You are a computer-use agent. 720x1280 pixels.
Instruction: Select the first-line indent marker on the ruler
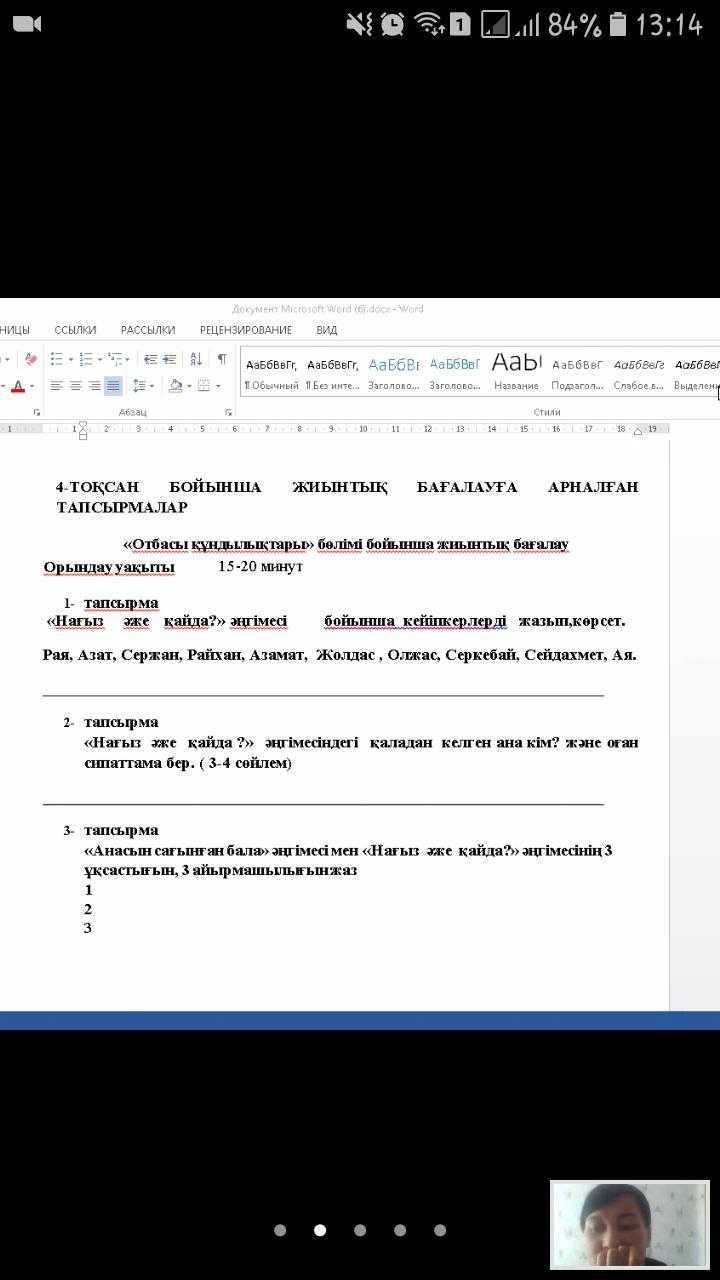[83, 424]
